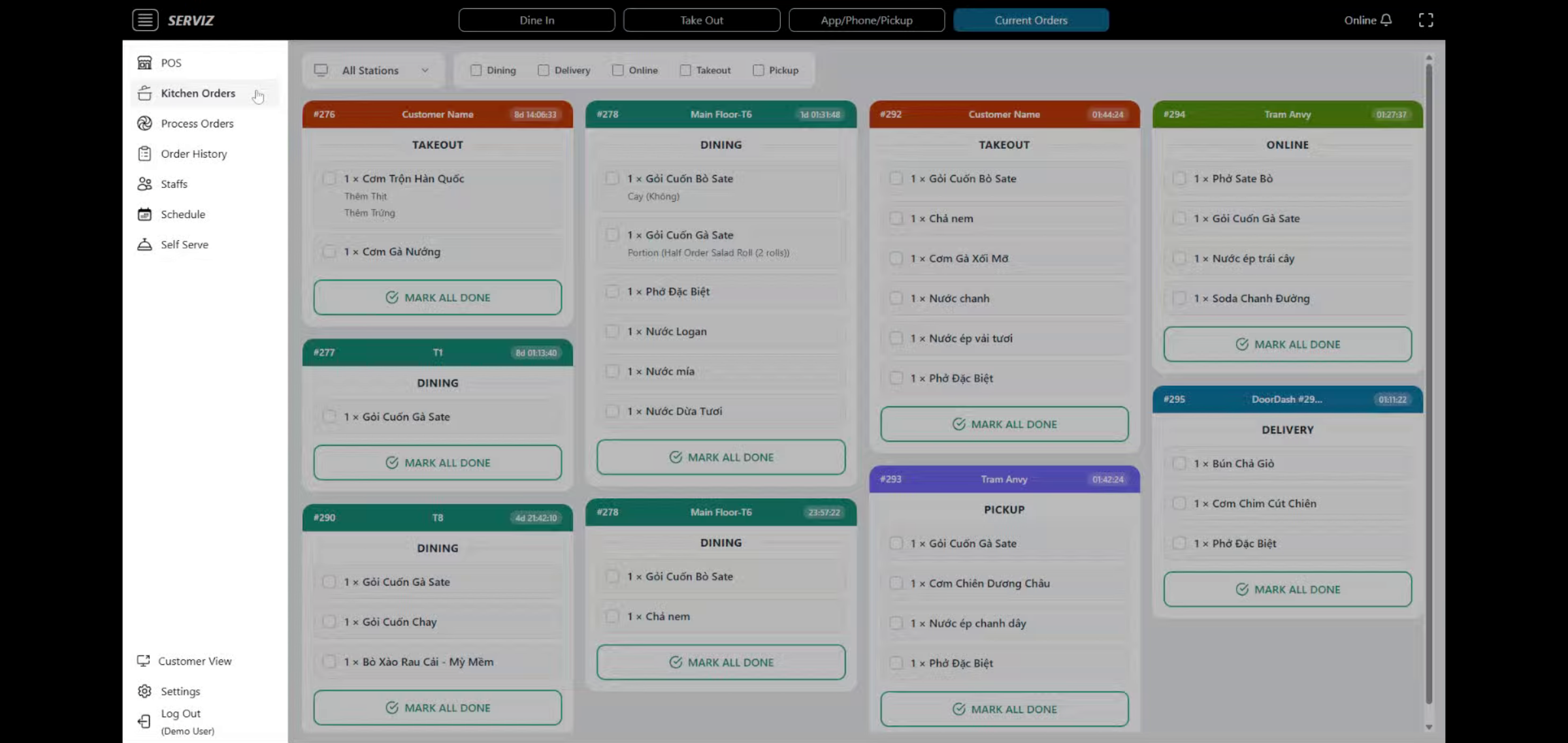Open the Settings gear in the sidebar
The image size is (1568, 743).
click(144, 691)
